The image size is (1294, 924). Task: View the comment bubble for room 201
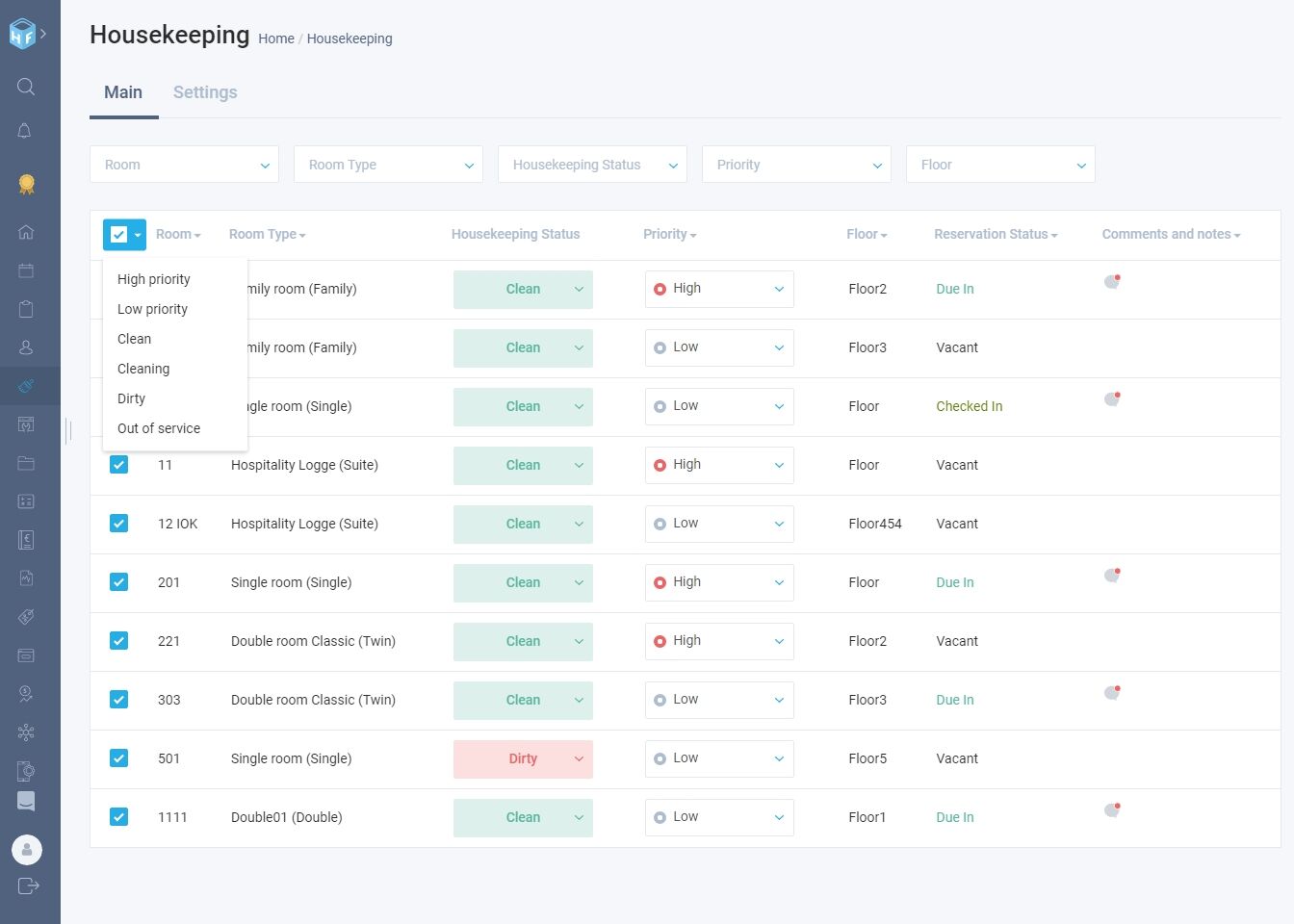(1112, 576)
